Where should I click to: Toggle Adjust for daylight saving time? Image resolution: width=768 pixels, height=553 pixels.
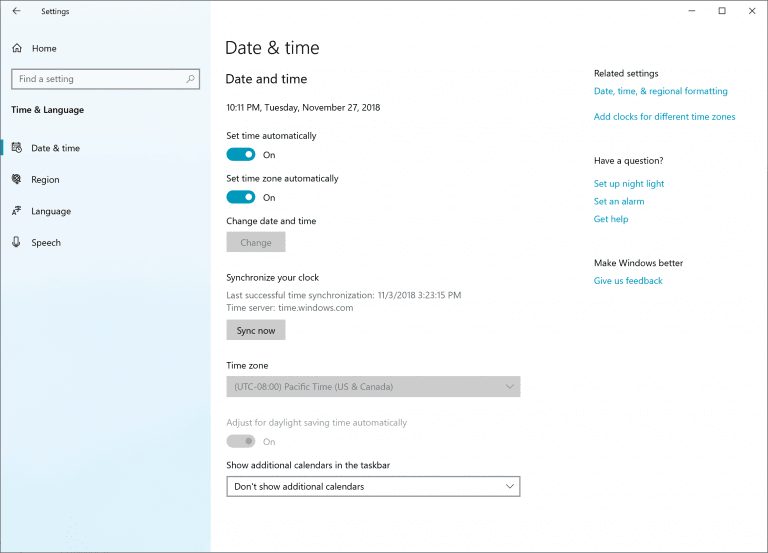click(241, 441)
